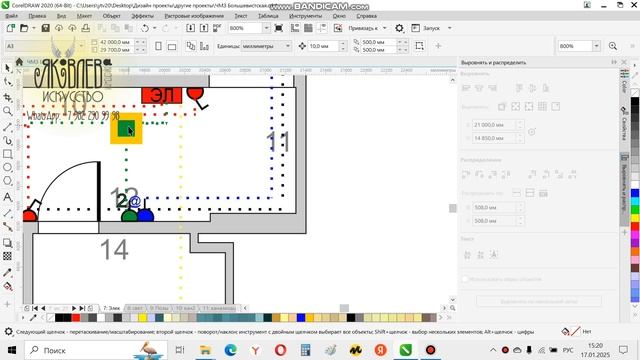Click the New document icon
Image resolution: width=640 pixels, height=360 pixels.
click(11, 28)
